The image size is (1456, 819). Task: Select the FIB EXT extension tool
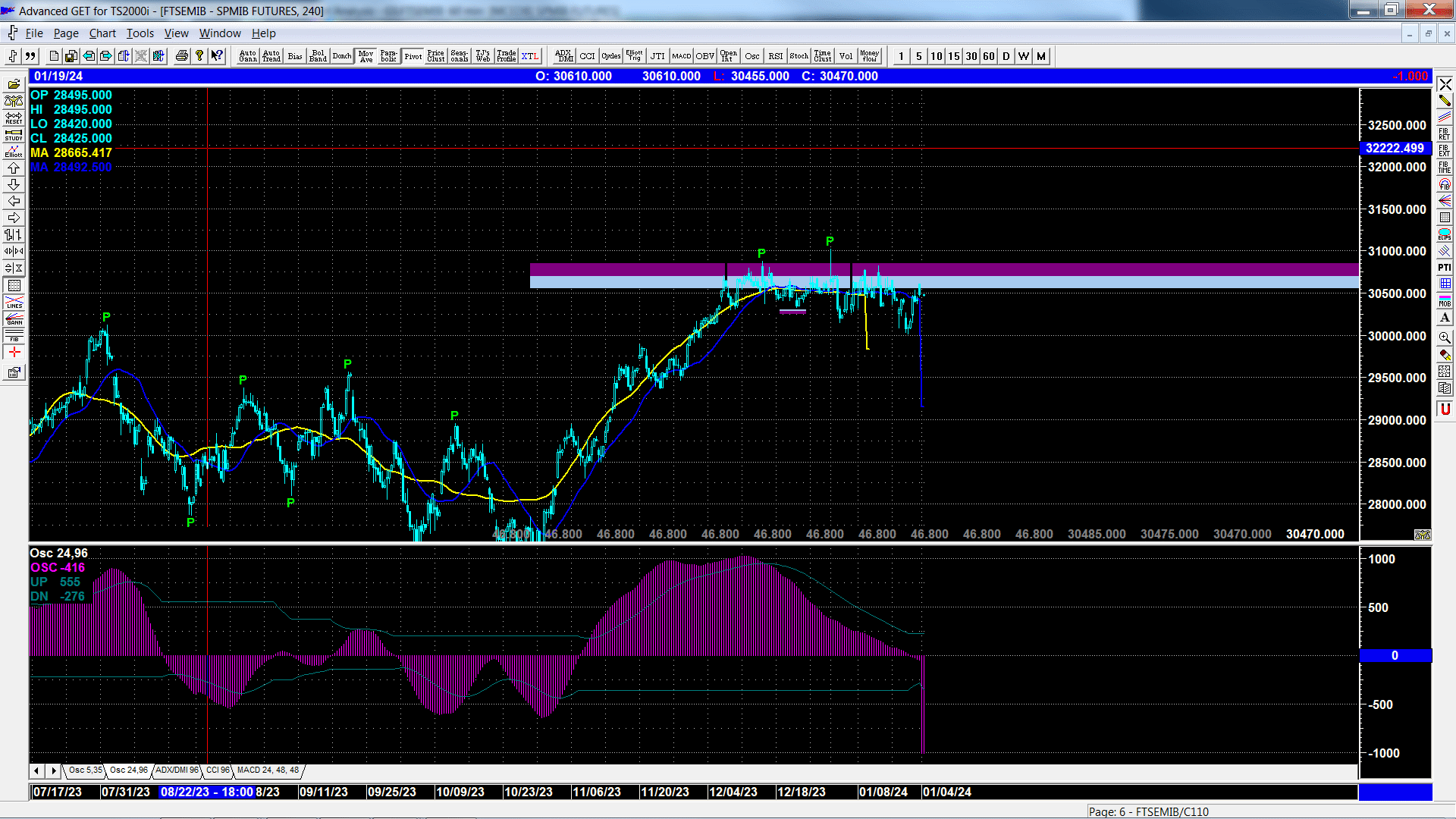click(x=1445, y=151)
